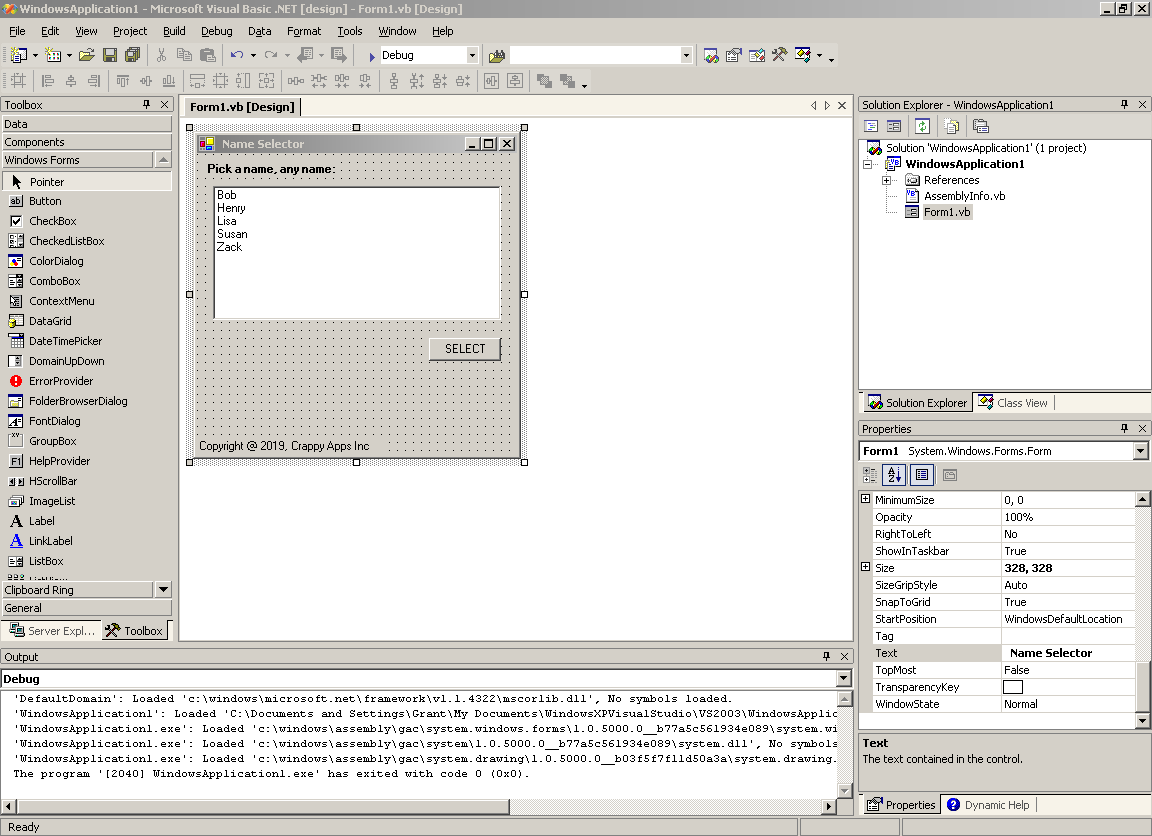The width and height of the screenshot is (1152, 836).
Task: Expand the References node in Solution Explorer
Action: 887,180
